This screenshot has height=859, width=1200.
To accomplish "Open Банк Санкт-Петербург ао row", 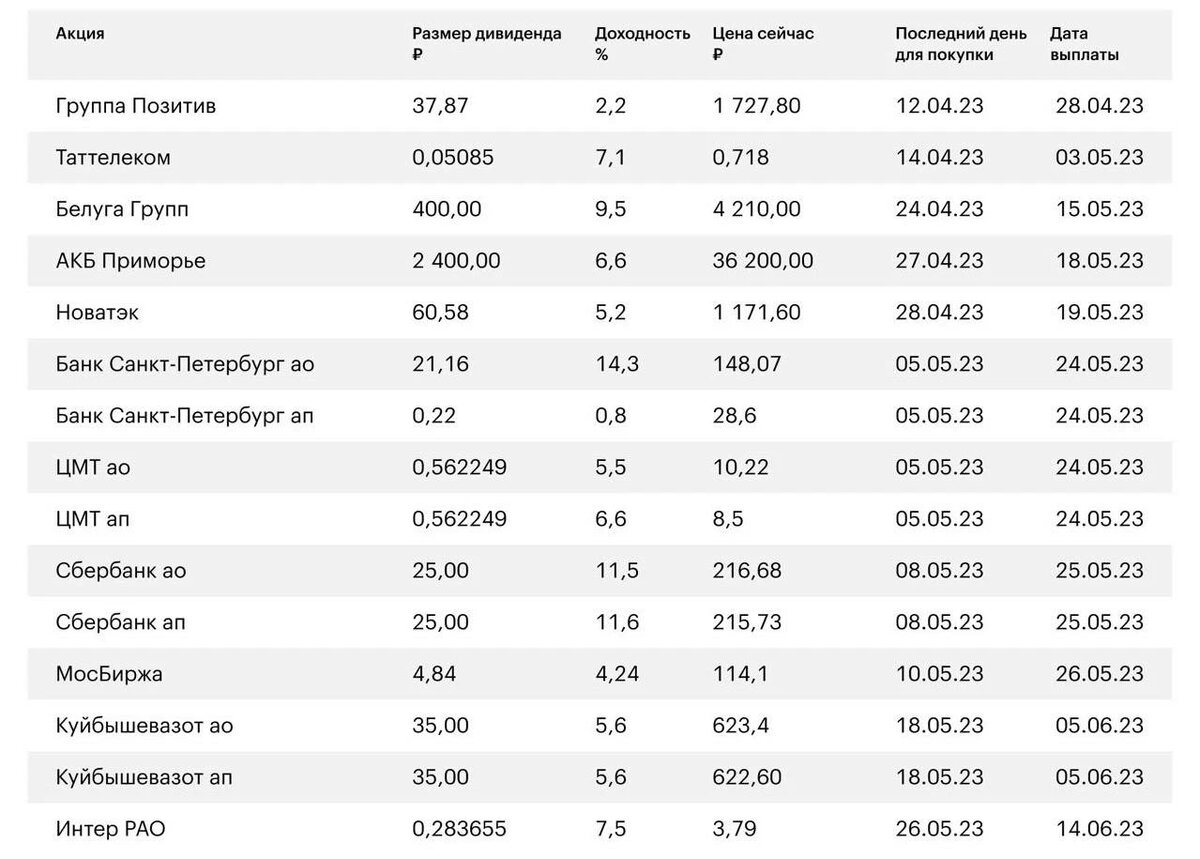I will coord(600,365).
